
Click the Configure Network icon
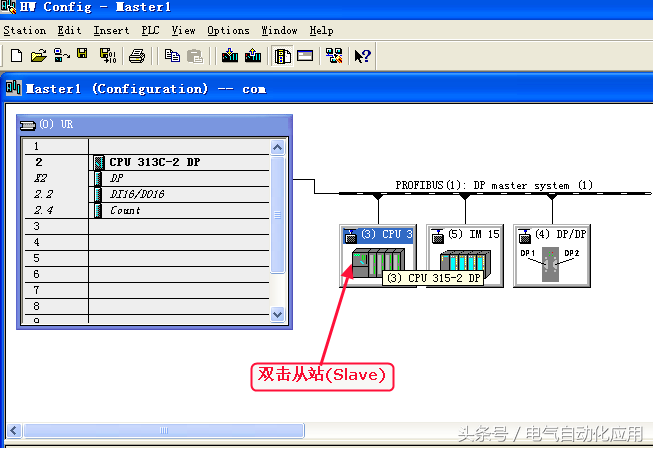[x=334, y=56]
